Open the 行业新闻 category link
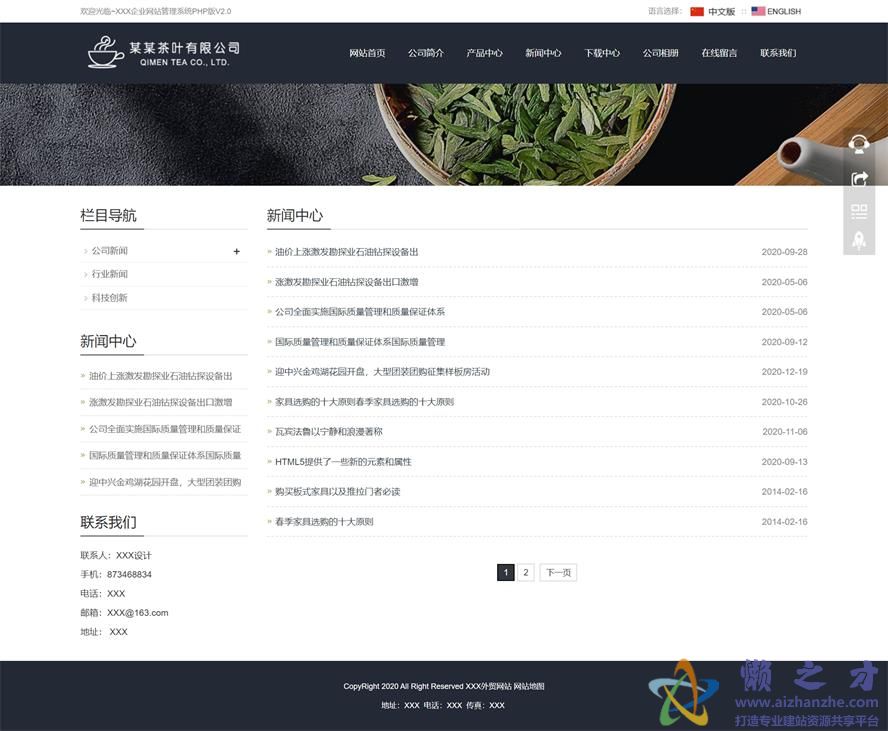The image size is (888, 731). 110,274
